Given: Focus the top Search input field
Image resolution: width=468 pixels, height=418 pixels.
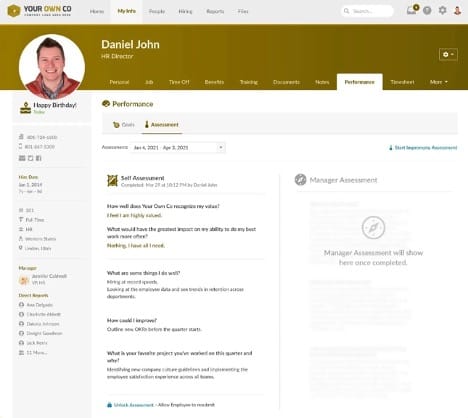Looking at the screenshot, I should click(x=367, y=11).
